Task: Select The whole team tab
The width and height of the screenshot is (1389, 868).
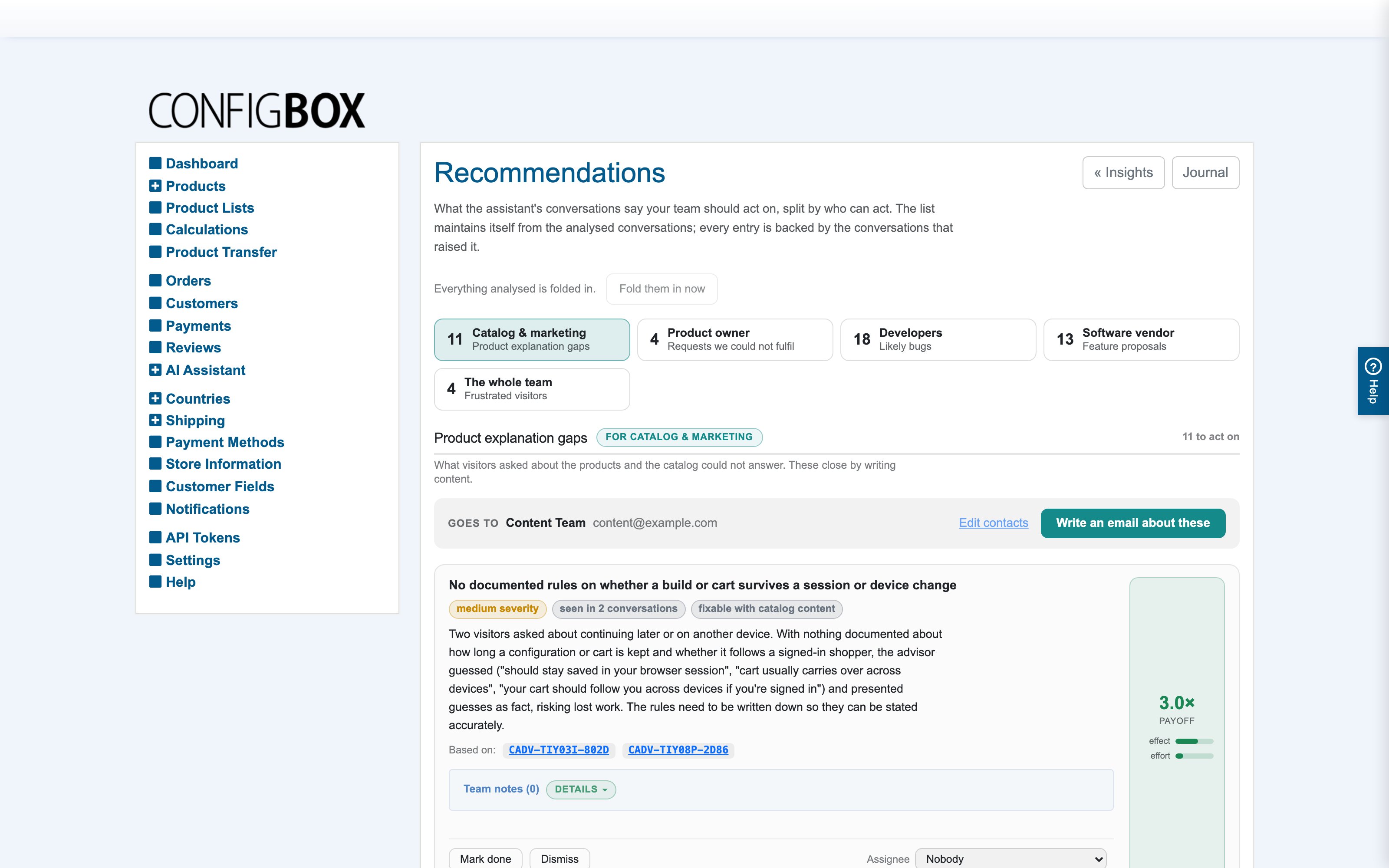Action: pyautogui.click(x=531, y=389)
